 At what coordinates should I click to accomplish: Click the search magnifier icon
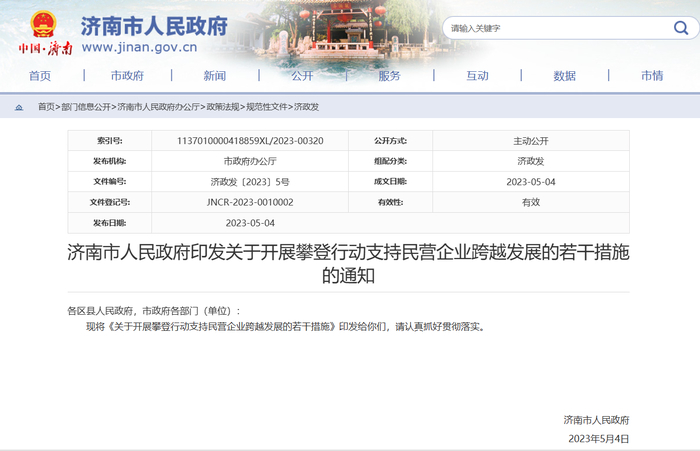[x=680, y=28]
